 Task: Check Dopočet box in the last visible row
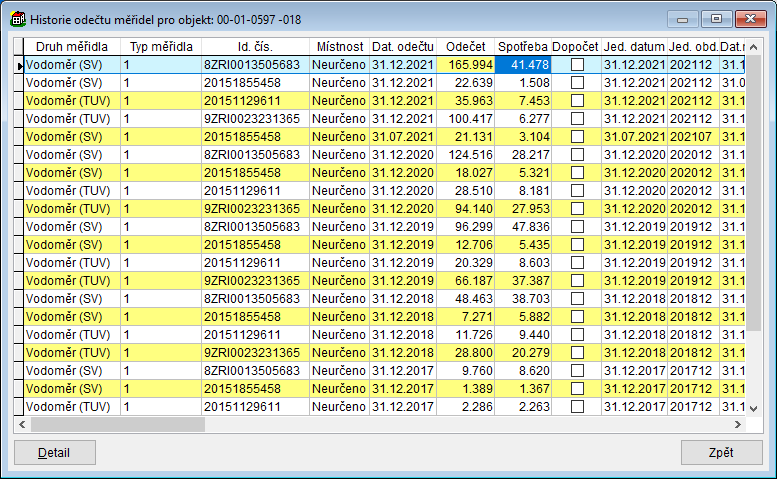[577, 407]
